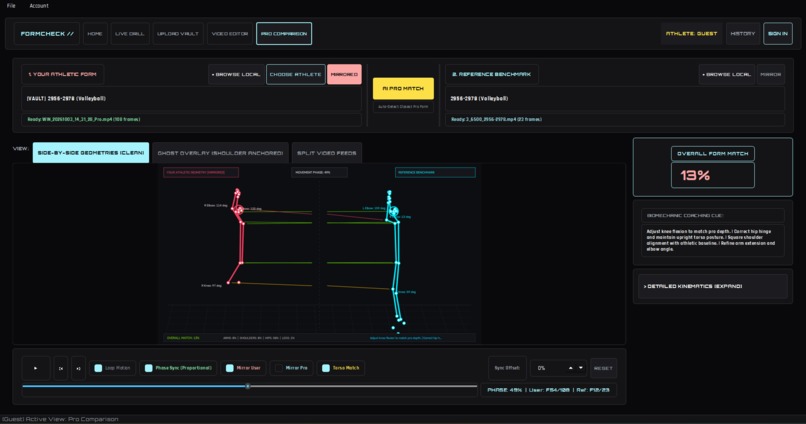Select Side-by-Side Geometries (Clean) view
Viewport: 806px width, 424px height.
pyautogui.click(x=91, y=153)
